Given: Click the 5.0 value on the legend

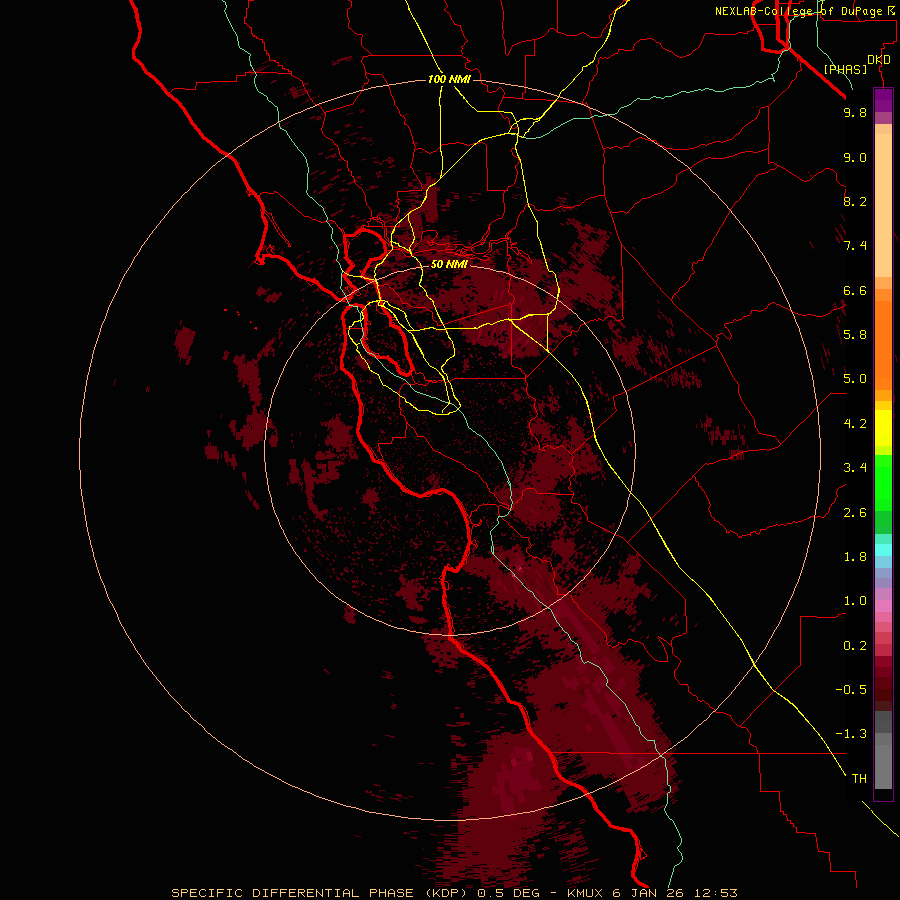Looking at the screenshot, I should (855, 379).
